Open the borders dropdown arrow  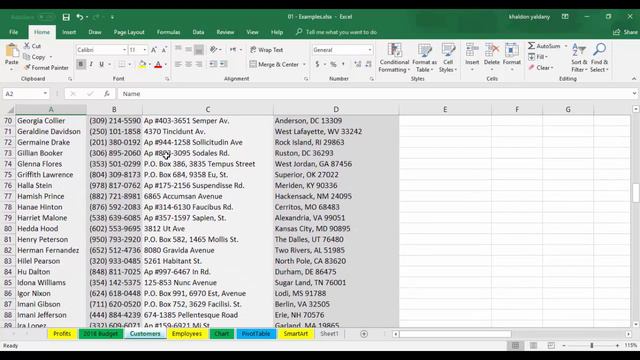click(x=129, y=64)
